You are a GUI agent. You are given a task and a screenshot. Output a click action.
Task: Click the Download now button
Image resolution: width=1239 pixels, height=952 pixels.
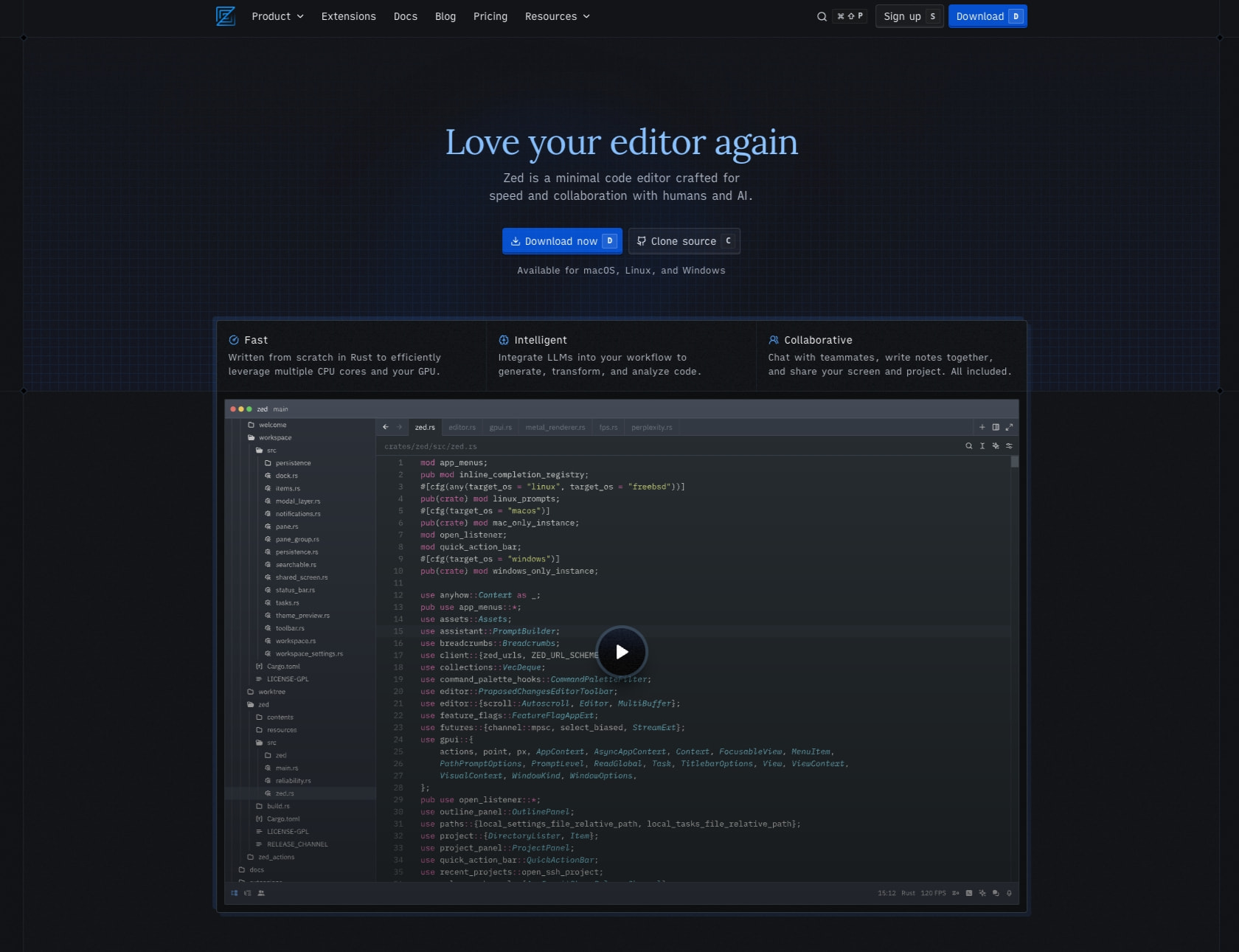[563, 241]
